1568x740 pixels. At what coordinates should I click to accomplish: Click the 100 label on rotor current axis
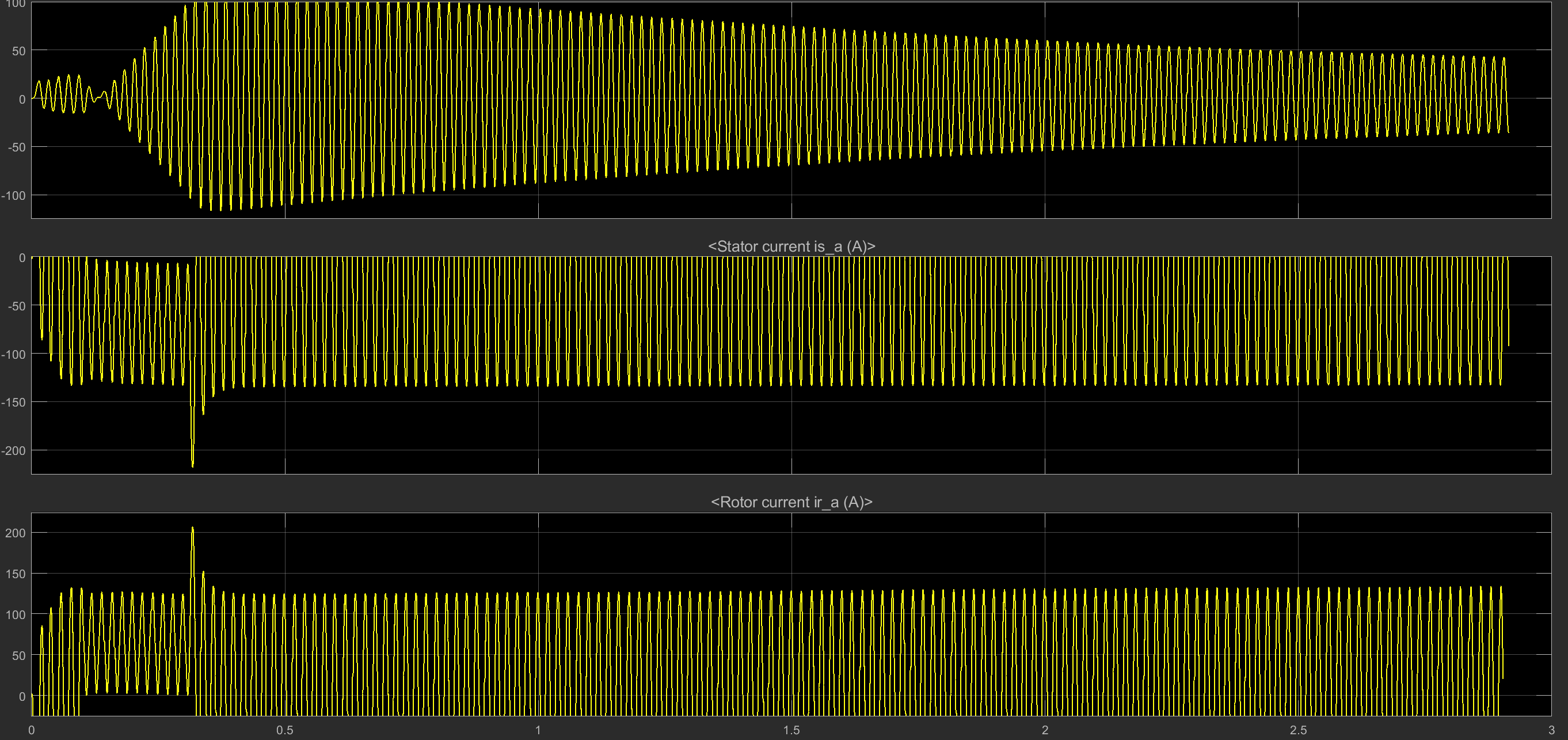tap(15, 614)
